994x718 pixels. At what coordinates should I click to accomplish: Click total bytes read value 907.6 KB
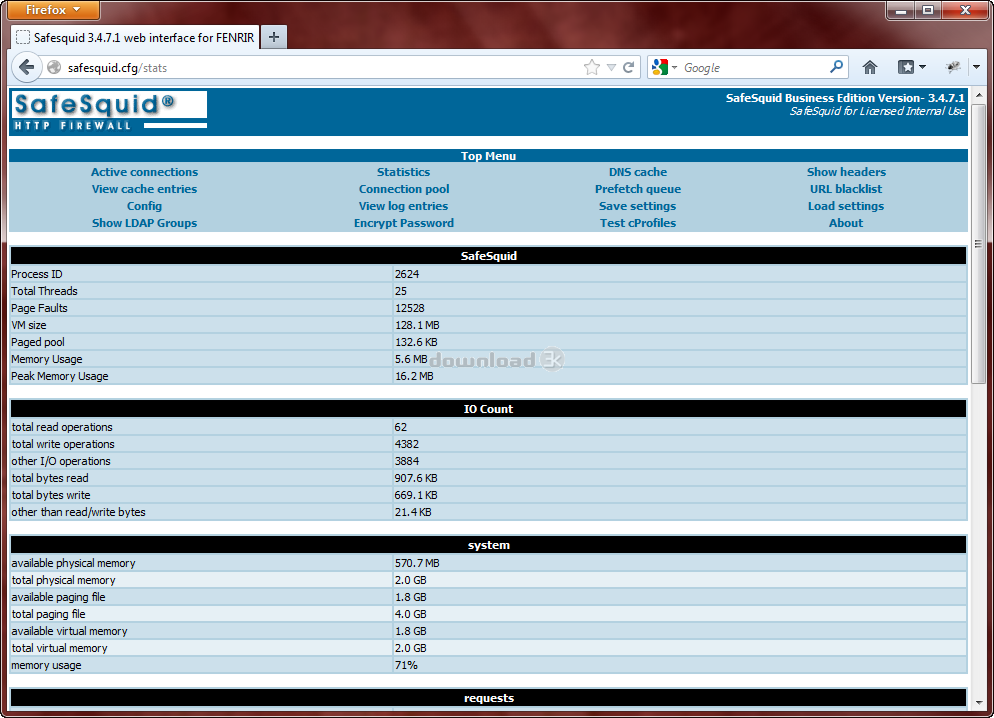click(x=416, y=478)
